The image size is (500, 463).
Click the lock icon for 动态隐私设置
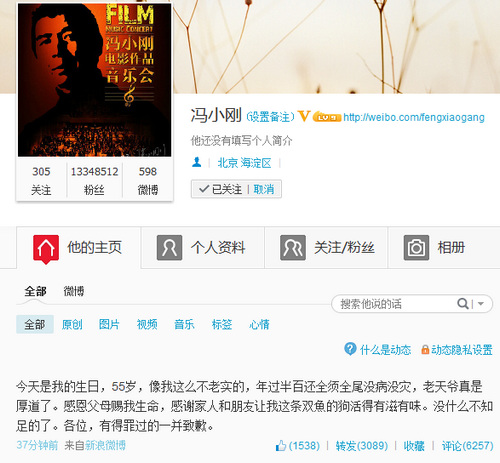pos(425,350)
